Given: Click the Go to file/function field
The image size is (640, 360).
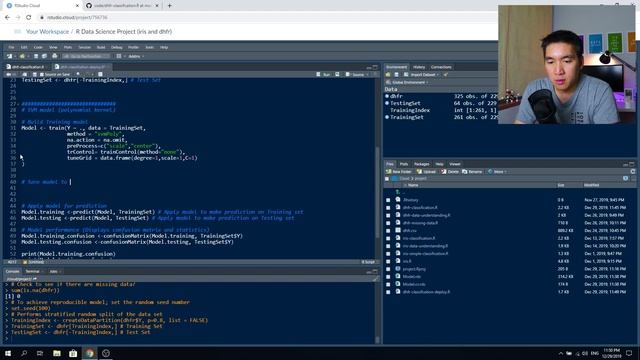Looking at the screenshot, I should (87, 56).
